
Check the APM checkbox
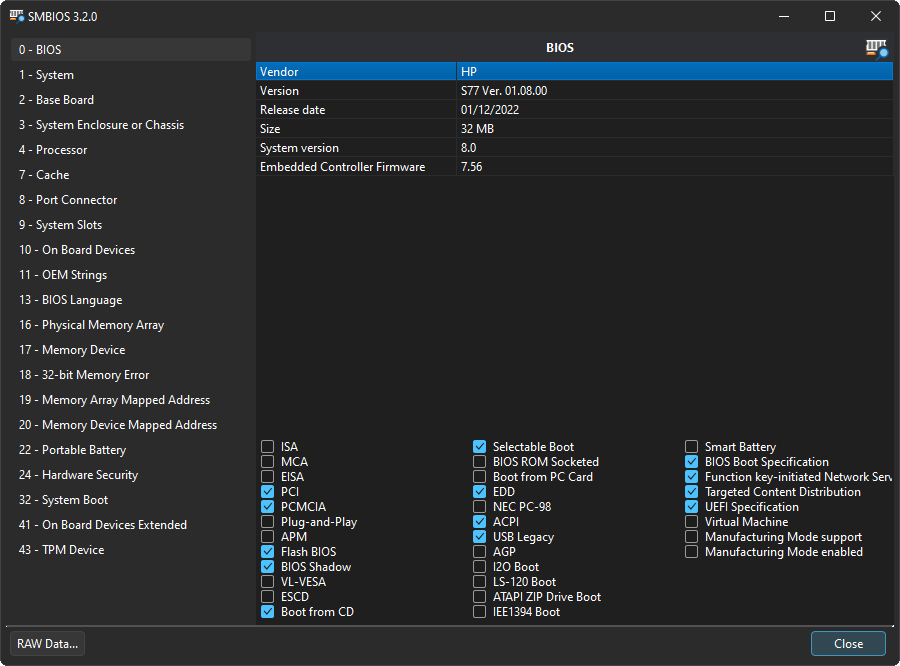(267, 537)
